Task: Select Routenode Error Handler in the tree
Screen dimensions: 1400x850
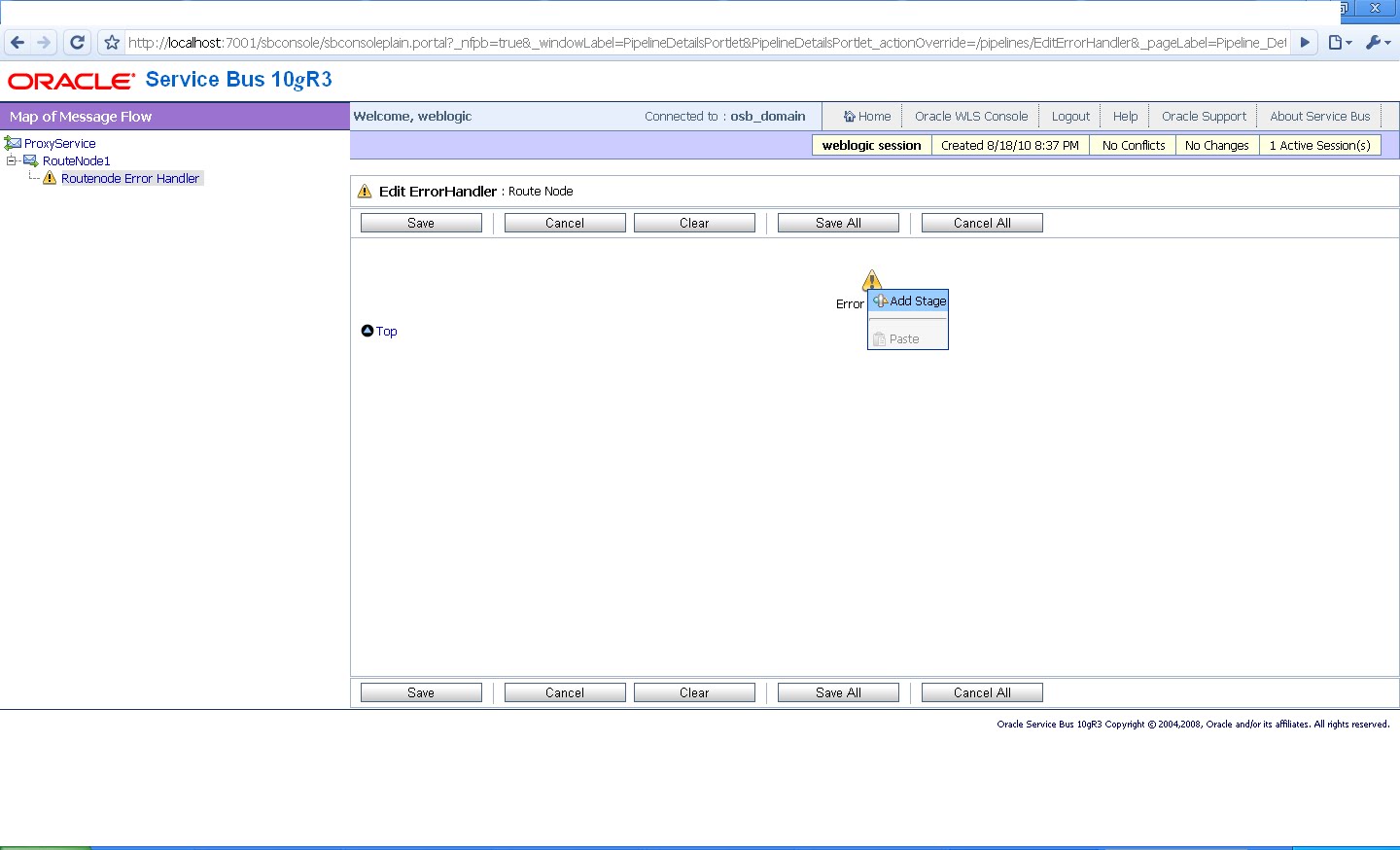Action: pyautogui.click(x=130, y=178)
